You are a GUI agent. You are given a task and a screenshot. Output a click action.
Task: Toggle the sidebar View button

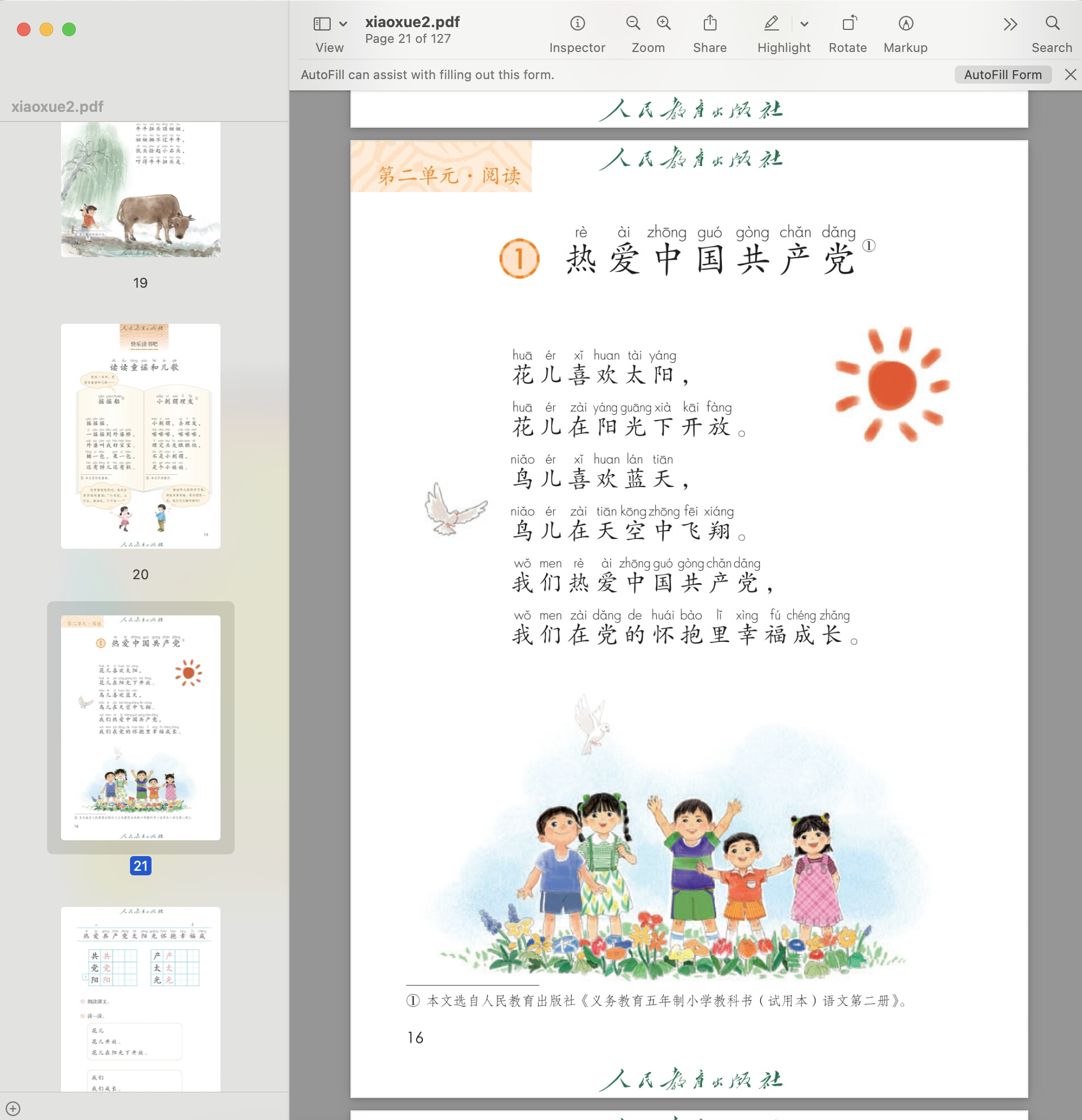pyautogui.click(x=322, y=23)
